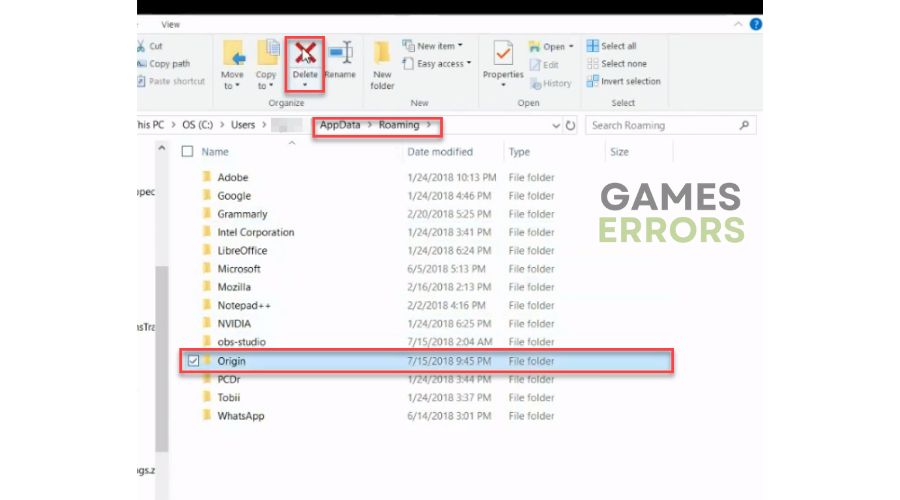This screenshot has height=500, width=900.
Task: Expand the Open dropdown arrow
Action: click(571, 46)
